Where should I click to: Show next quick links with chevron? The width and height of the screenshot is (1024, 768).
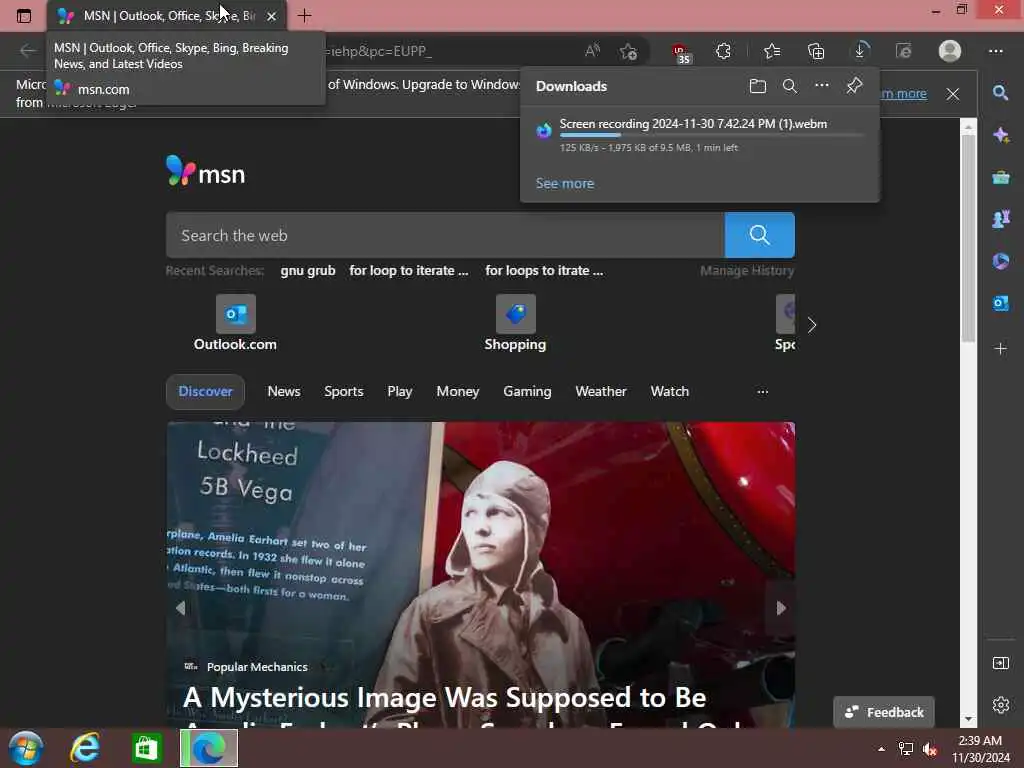point(812,325)
